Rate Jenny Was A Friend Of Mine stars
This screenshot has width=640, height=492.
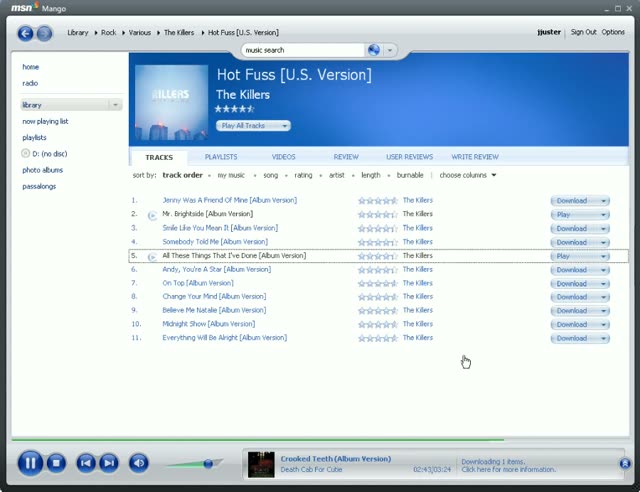378,200
